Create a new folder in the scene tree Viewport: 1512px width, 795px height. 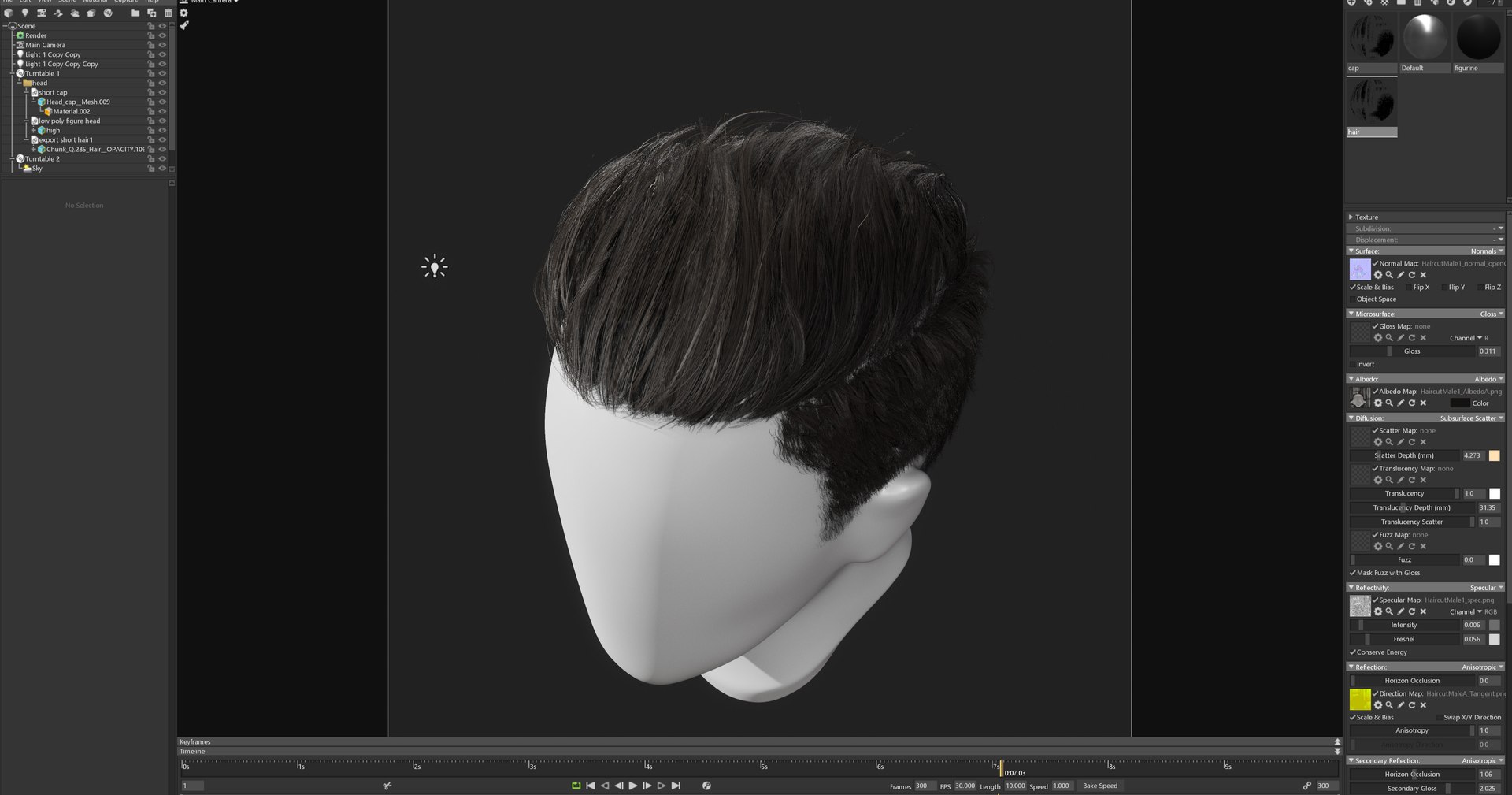(x=135, y=13)
